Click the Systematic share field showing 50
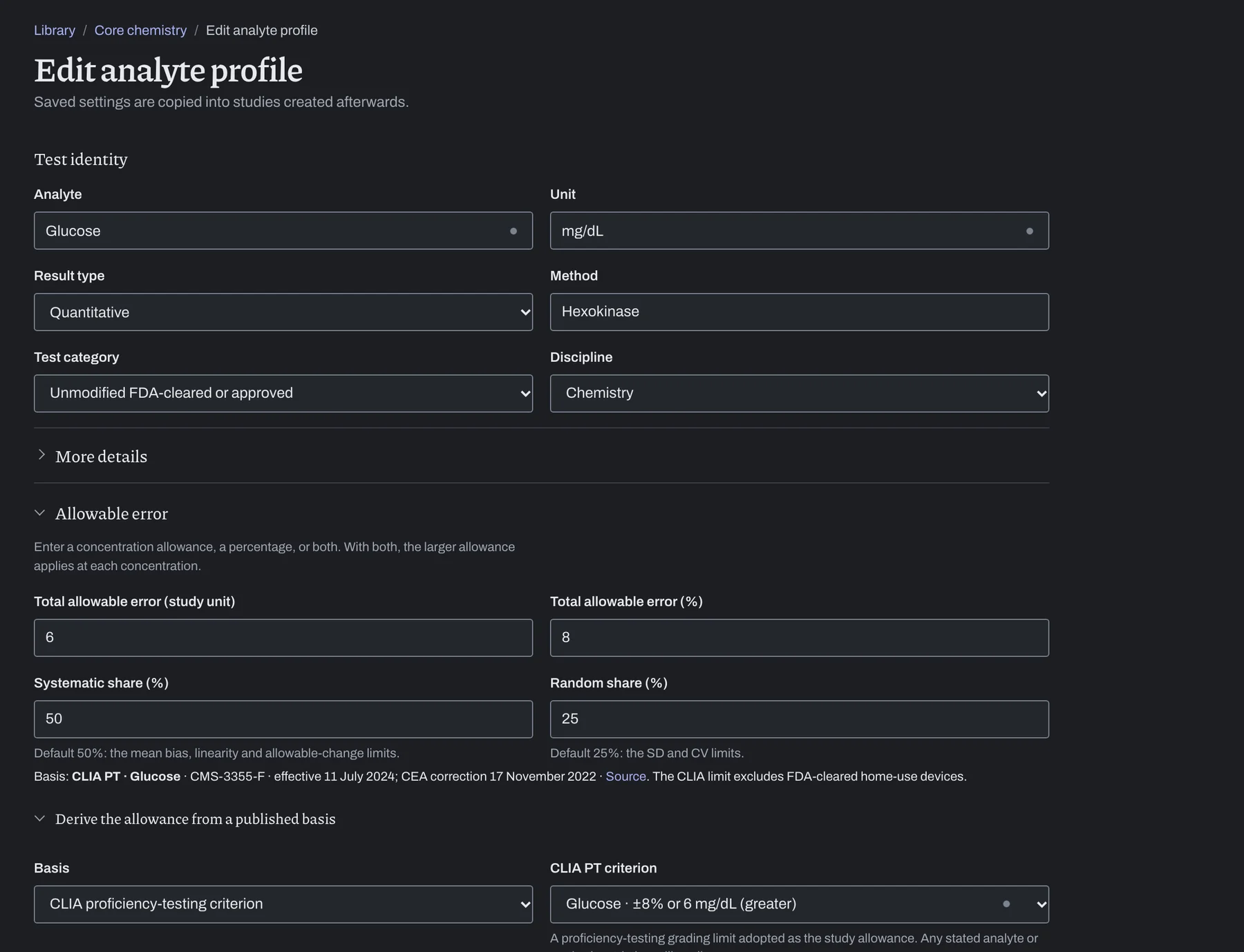Viewport: 1244px width, 952px height. [x=283, y=719]
